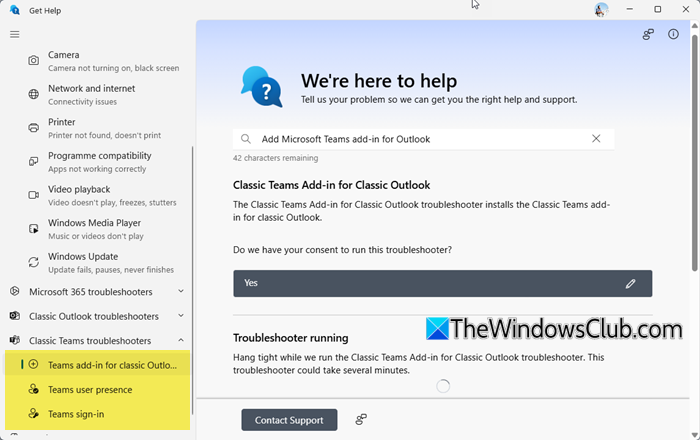Click 'Camera not turning on, black screen' text
Image resolution: width=700 pixels, height=440 pixels.
(113, 68)
